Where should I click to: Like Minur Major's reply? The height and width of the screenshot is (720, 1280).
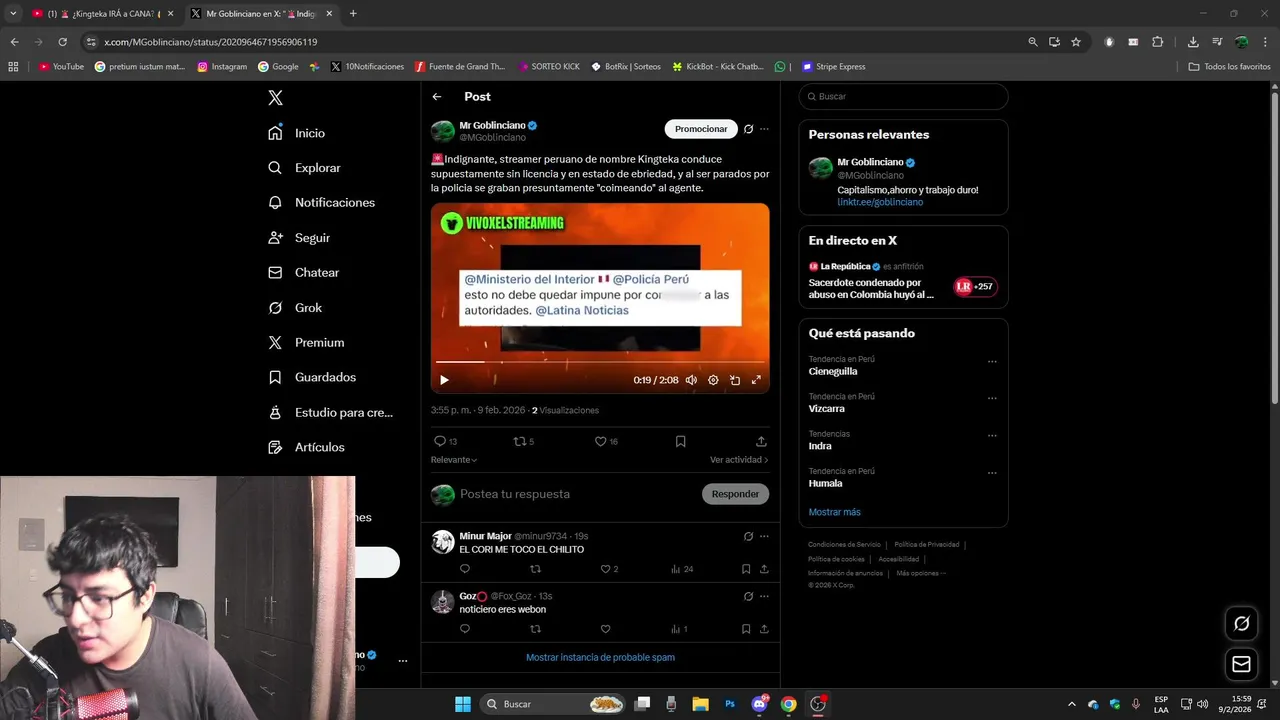coord(609,569)
